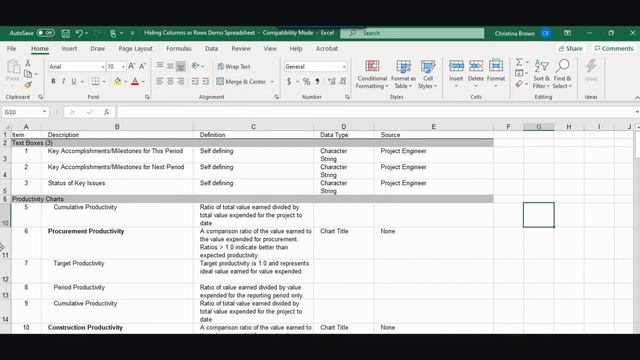The height and width of the screenshot is (360, 640).
Task: Switch to the View tab
Action: [270, 49]
